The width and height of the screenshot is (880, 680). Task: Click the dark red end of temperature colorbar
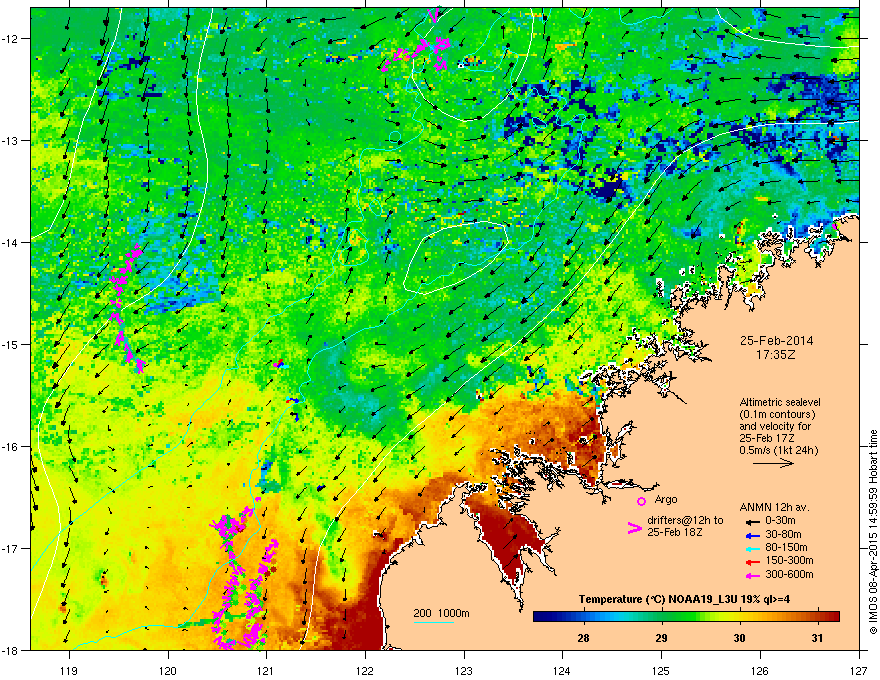(x=834, y=616)
